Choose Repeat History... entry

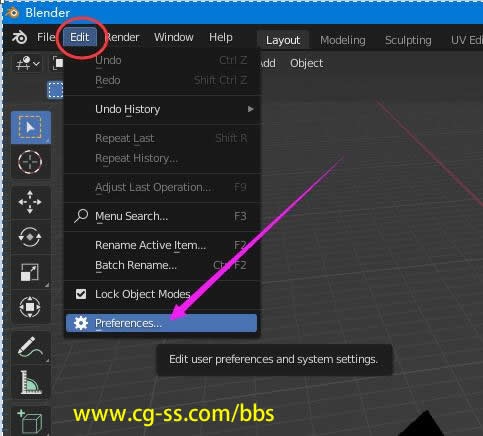(x=162, y=158)
